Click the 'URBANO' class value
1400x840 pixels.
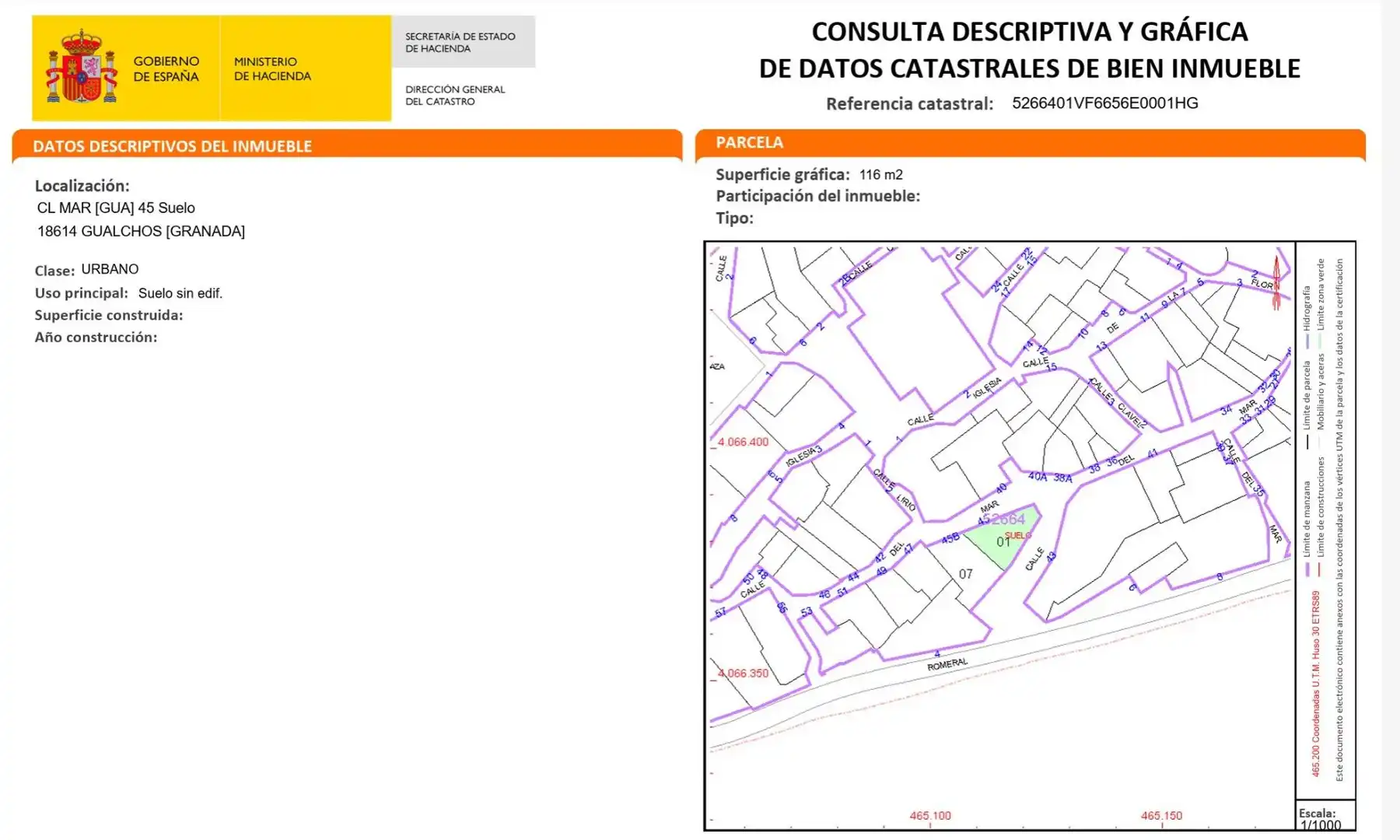[110, 269]
